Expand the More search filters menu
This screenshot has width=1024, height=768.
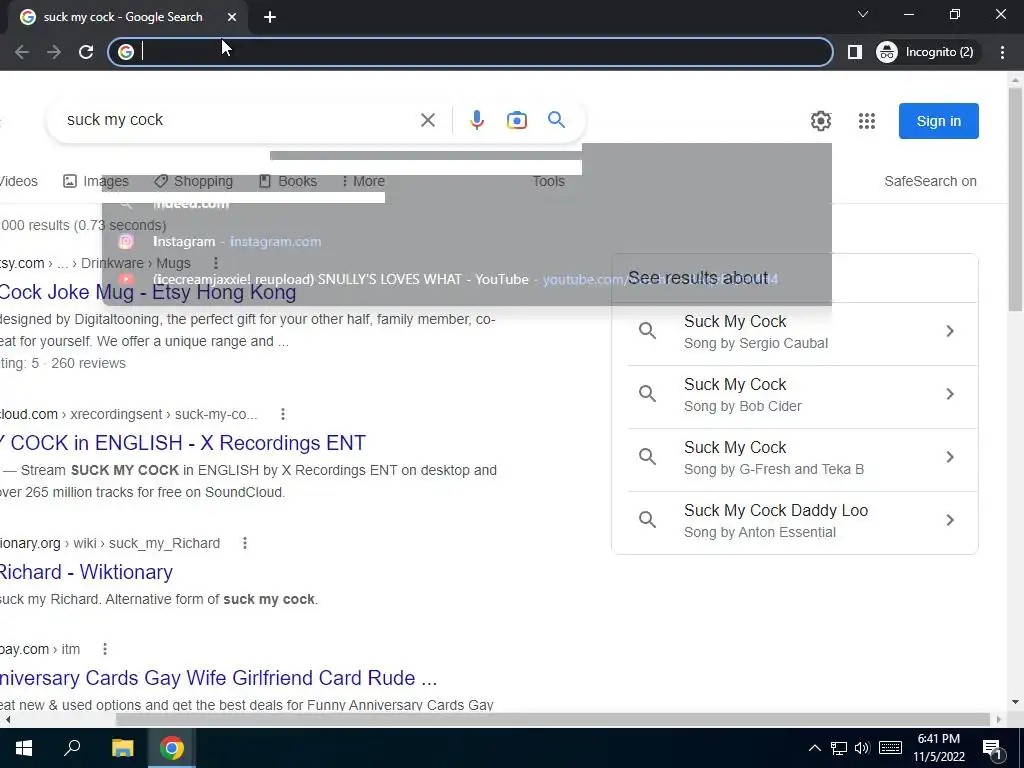363,182
